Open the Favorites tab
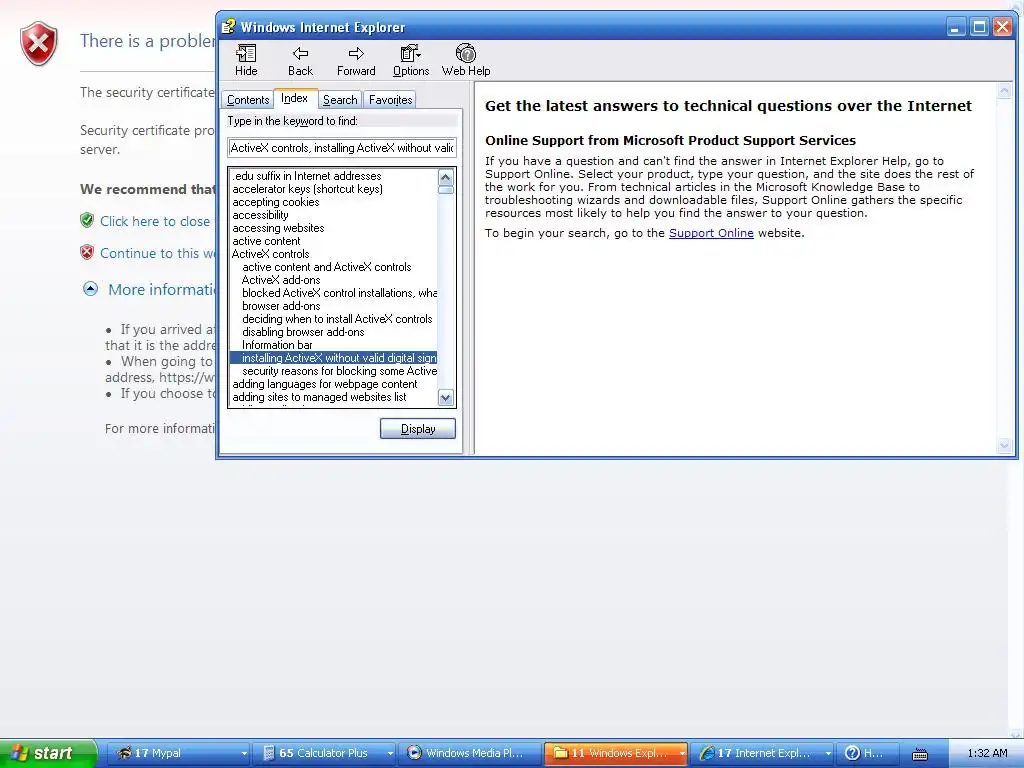Image resolution: width=1024 pixels, height=768 pixels. pyautogui.click(x=390, y=100)
